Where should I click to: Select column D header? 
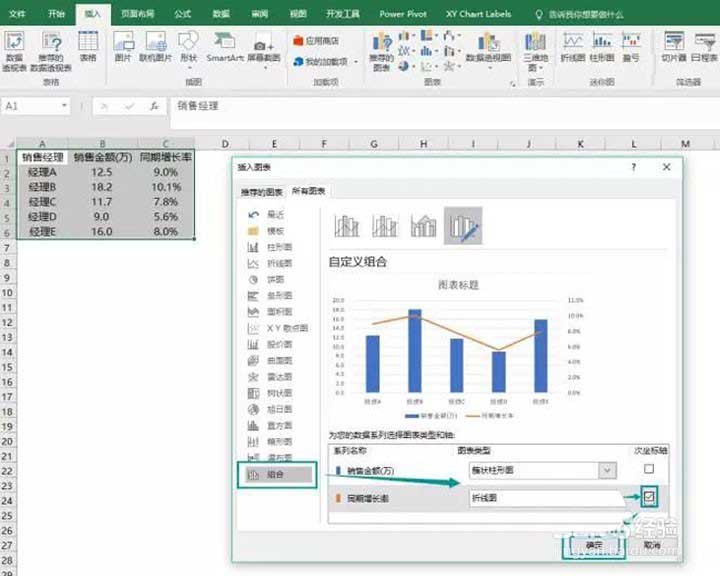225,144
